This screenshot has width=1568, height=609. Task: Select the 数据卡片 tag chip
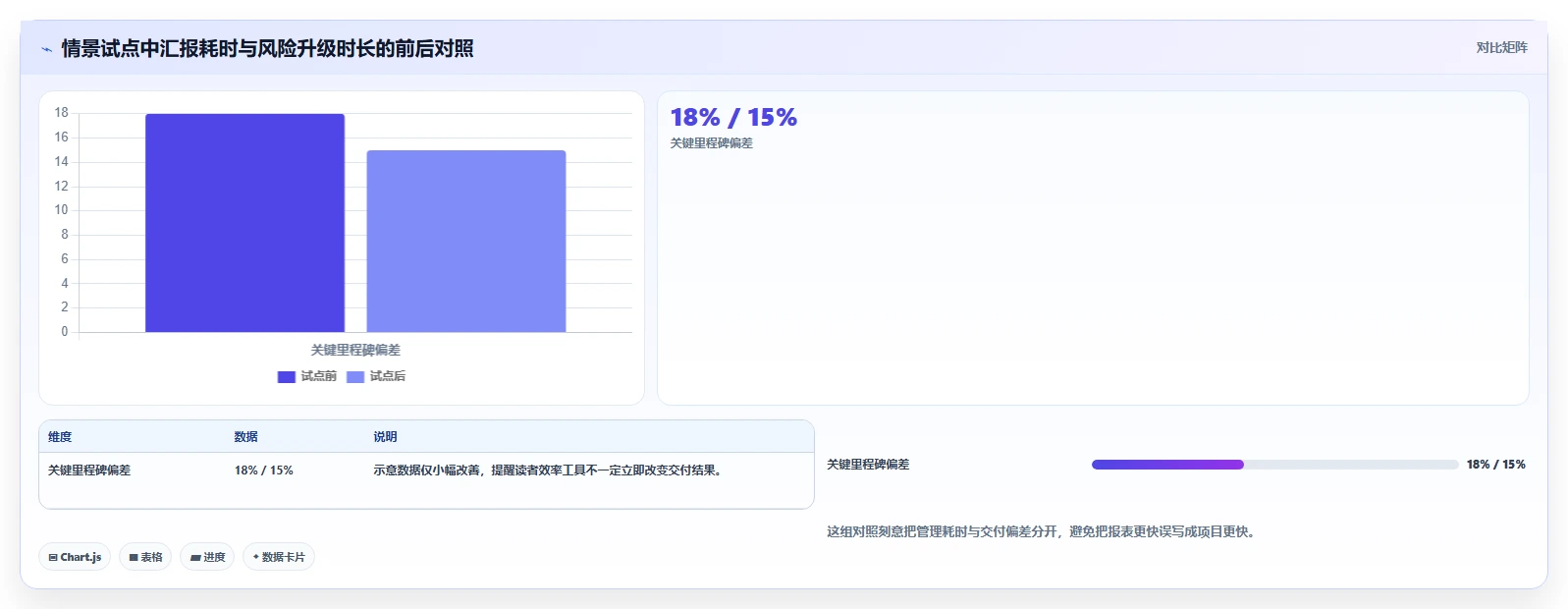pos(279,557)
